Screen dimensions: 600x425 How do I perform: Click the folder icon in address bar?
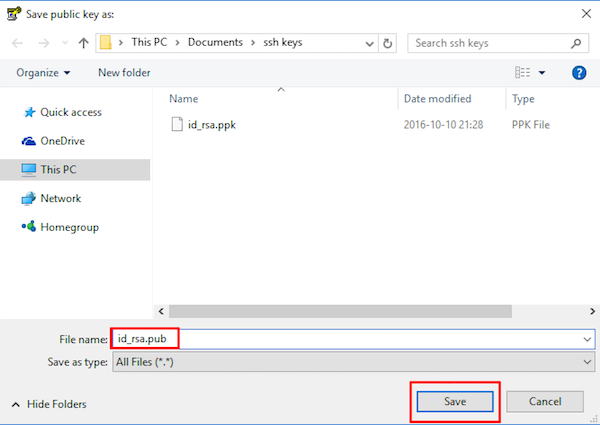[x=106, y=42]
